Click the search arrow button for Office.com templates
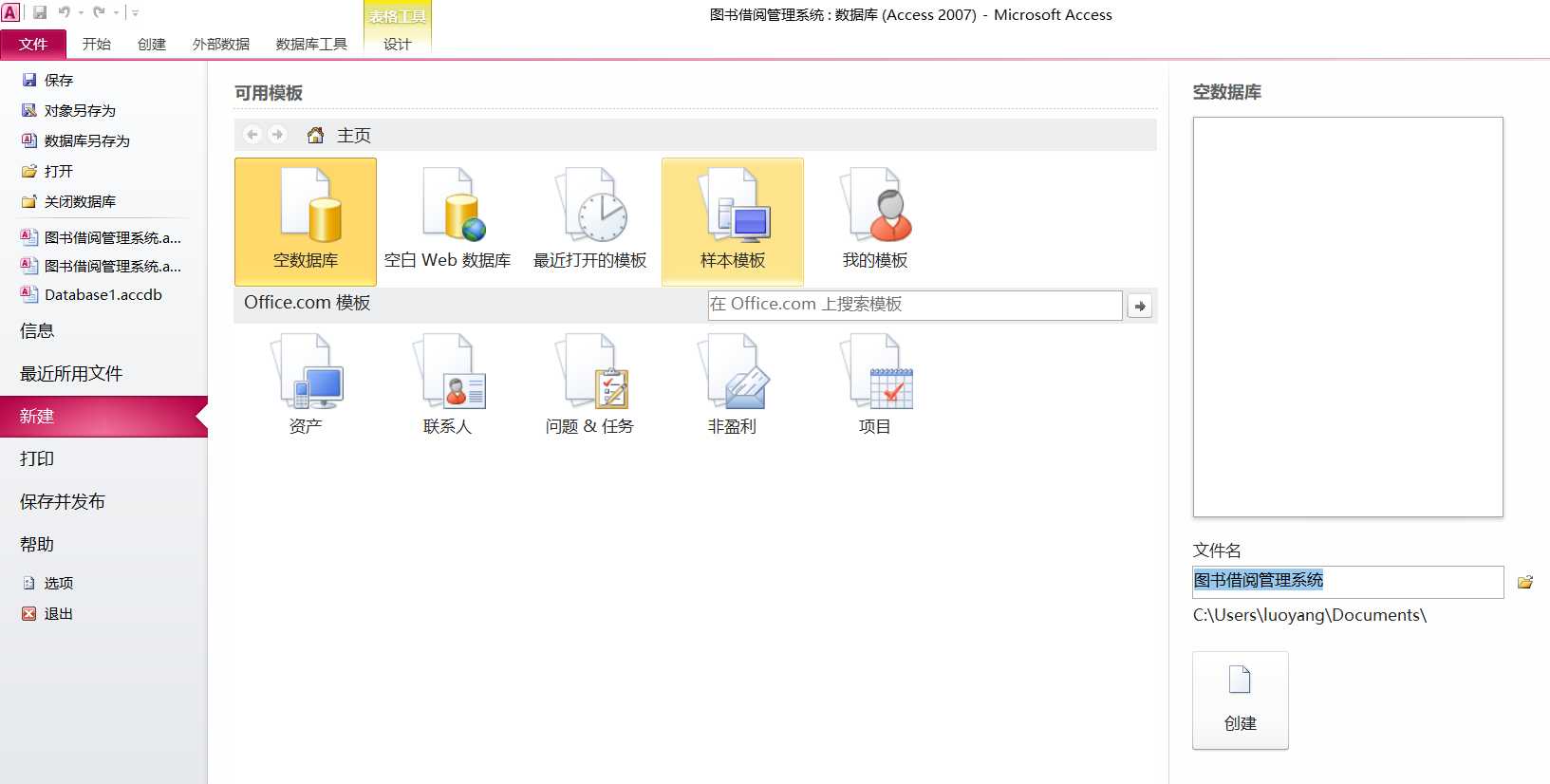Screen dimensions: 1550x784 [x=1139, y=306]
